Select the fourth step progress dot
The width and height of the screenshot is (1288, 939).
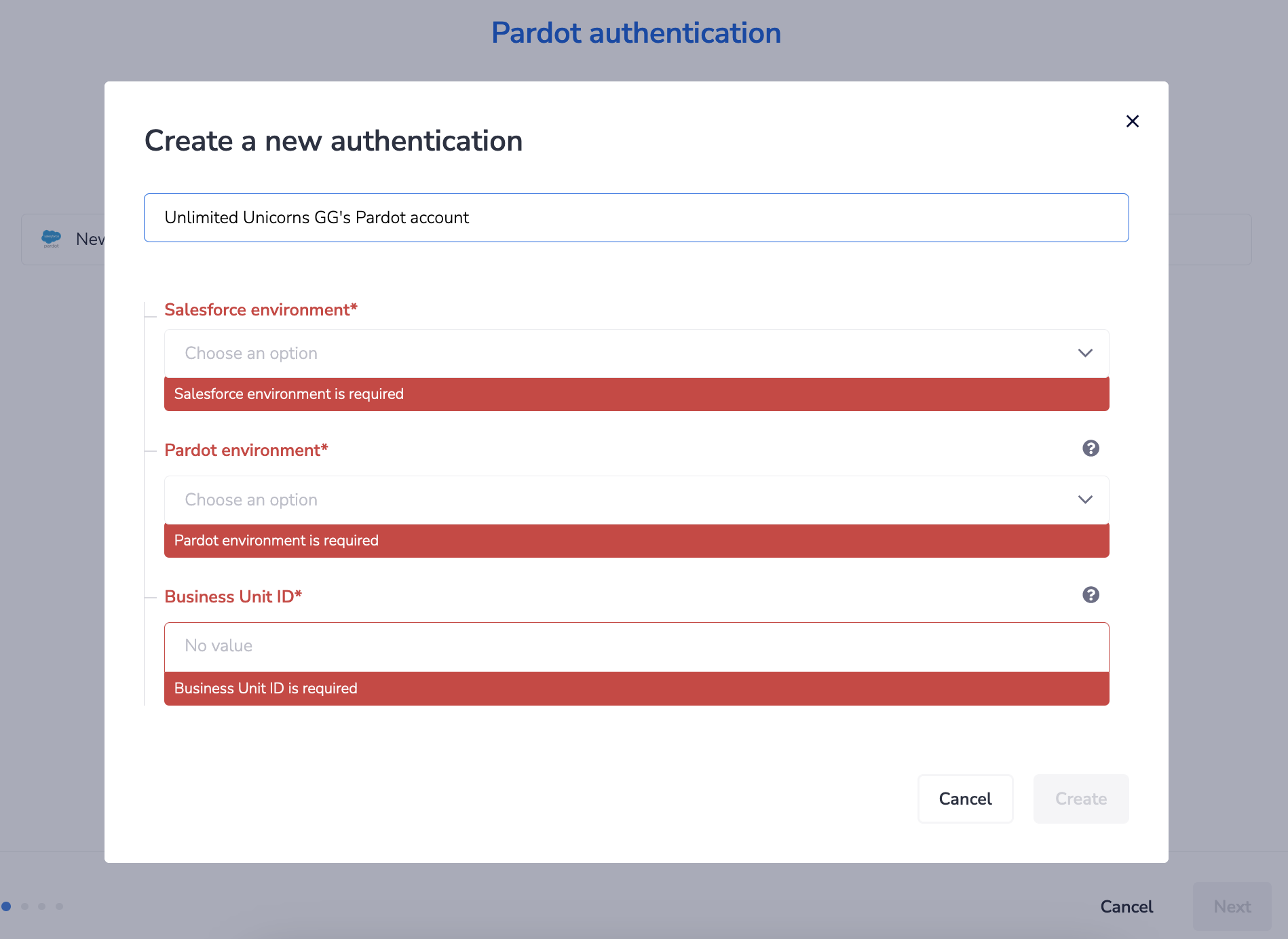click(x=59, y=906)
